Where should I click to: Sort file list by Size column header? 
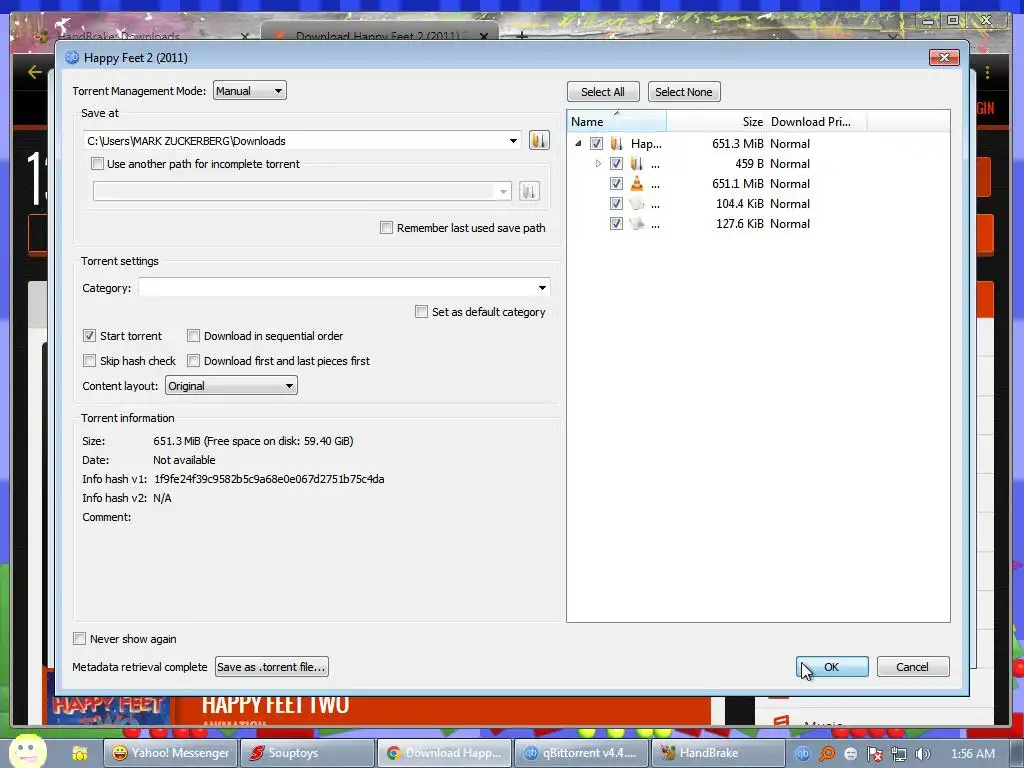(x=716, y=121)
